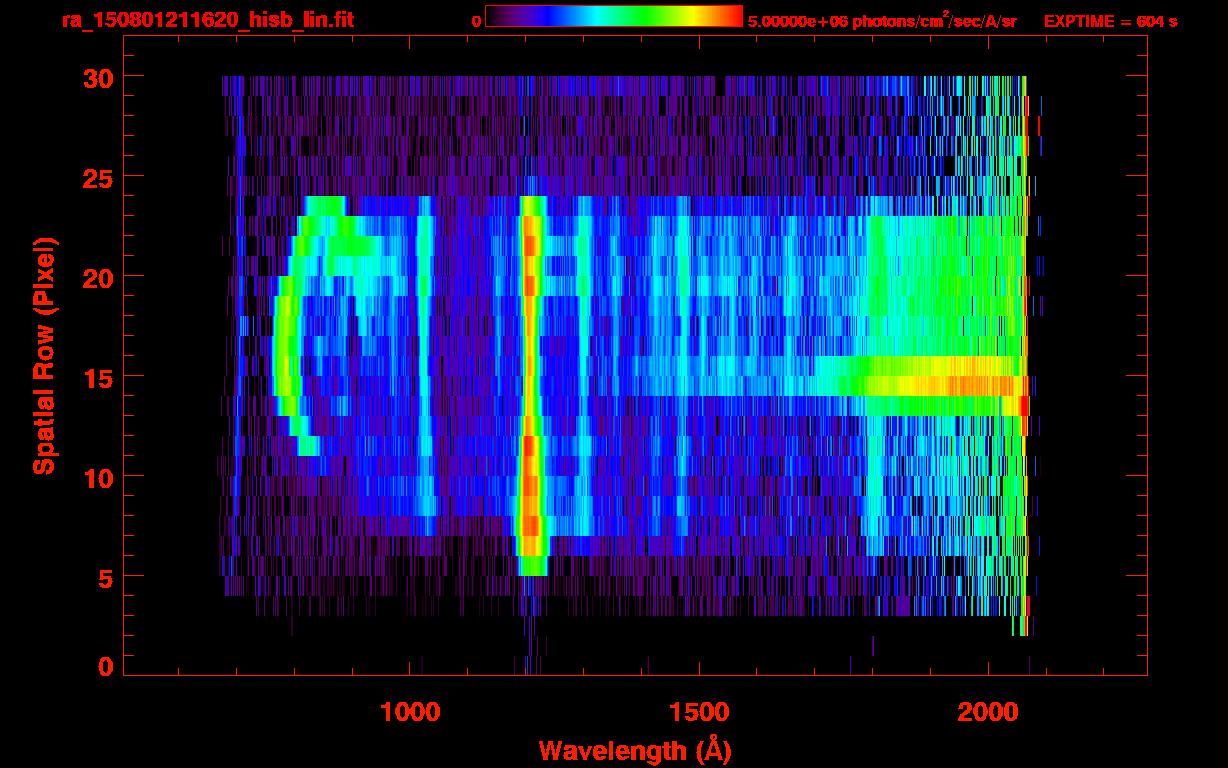Click the red end of the color bar
Screen dimensions: 1228x768
point(732,16)
